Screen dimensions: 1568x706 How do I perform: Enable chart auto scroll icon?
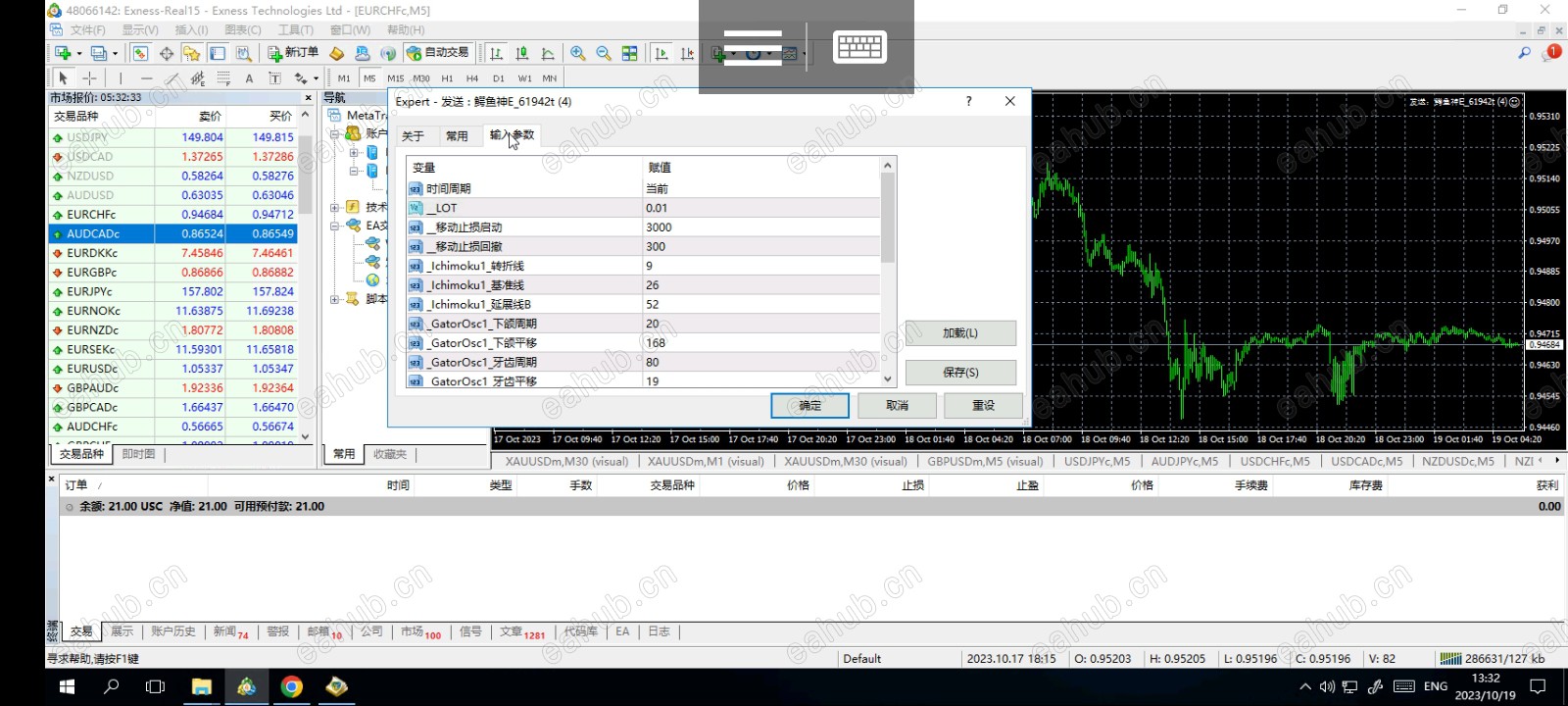661,53
